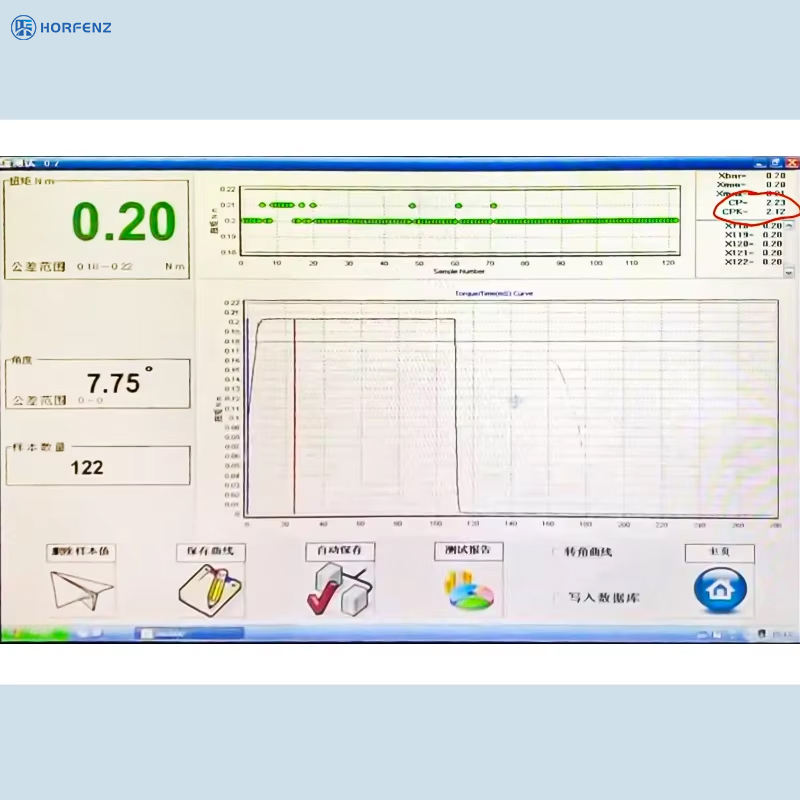800x800 pixels.
Task: Minimize the test window
Action: pos(760,163)
